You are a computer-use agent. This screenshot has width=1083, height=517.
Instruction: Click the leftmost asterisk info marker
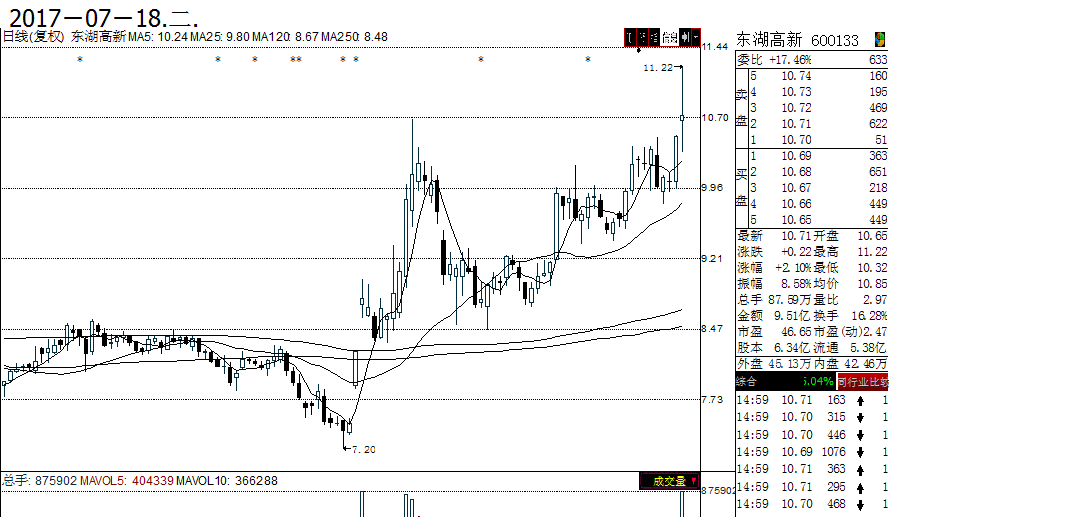point(79,60)
